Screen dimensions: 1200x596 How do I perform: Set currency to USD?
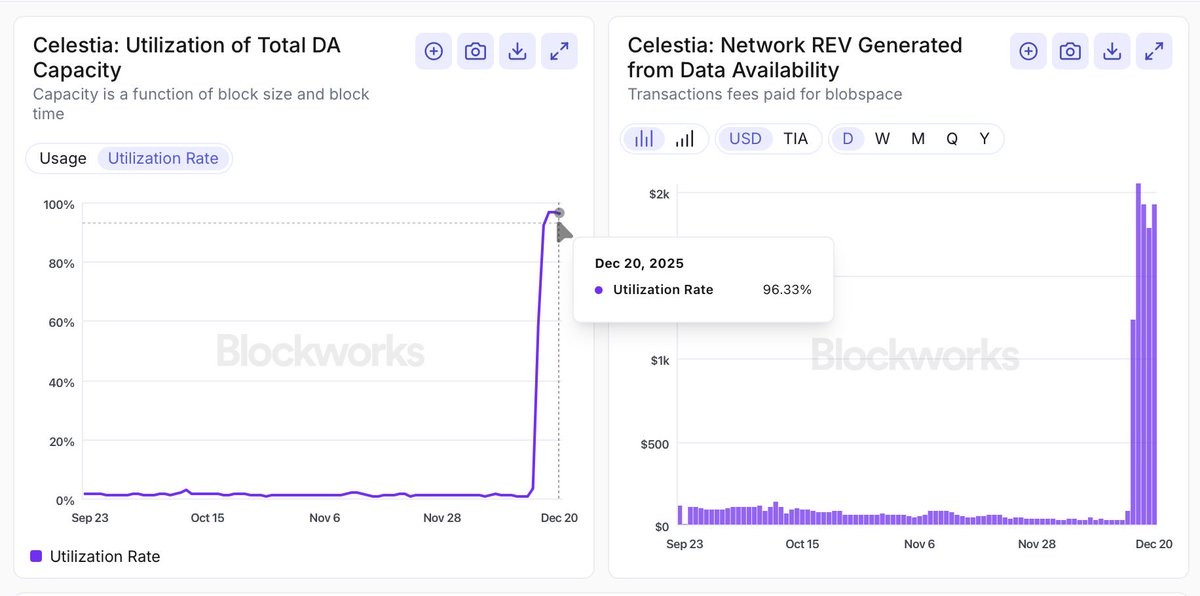(x=745, y=139)
